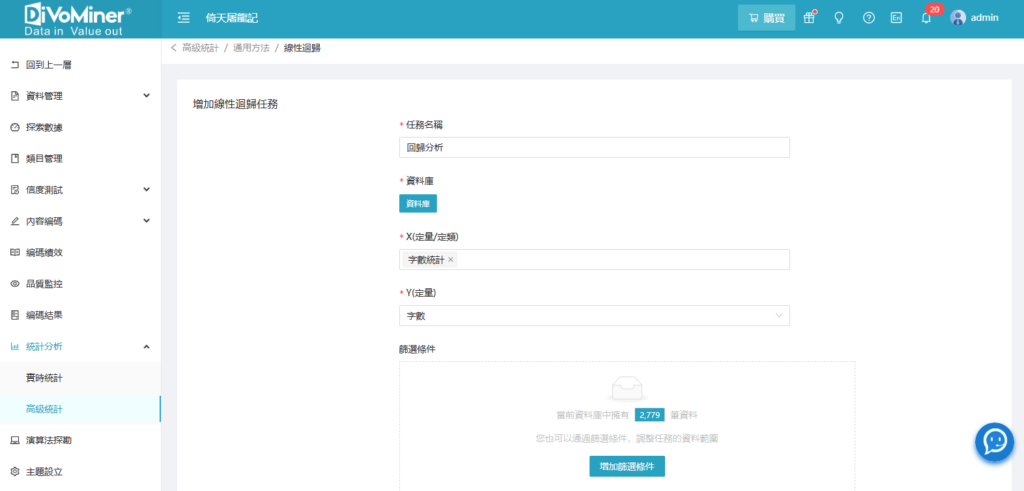Open the notifications bell

tap(926, 18)
